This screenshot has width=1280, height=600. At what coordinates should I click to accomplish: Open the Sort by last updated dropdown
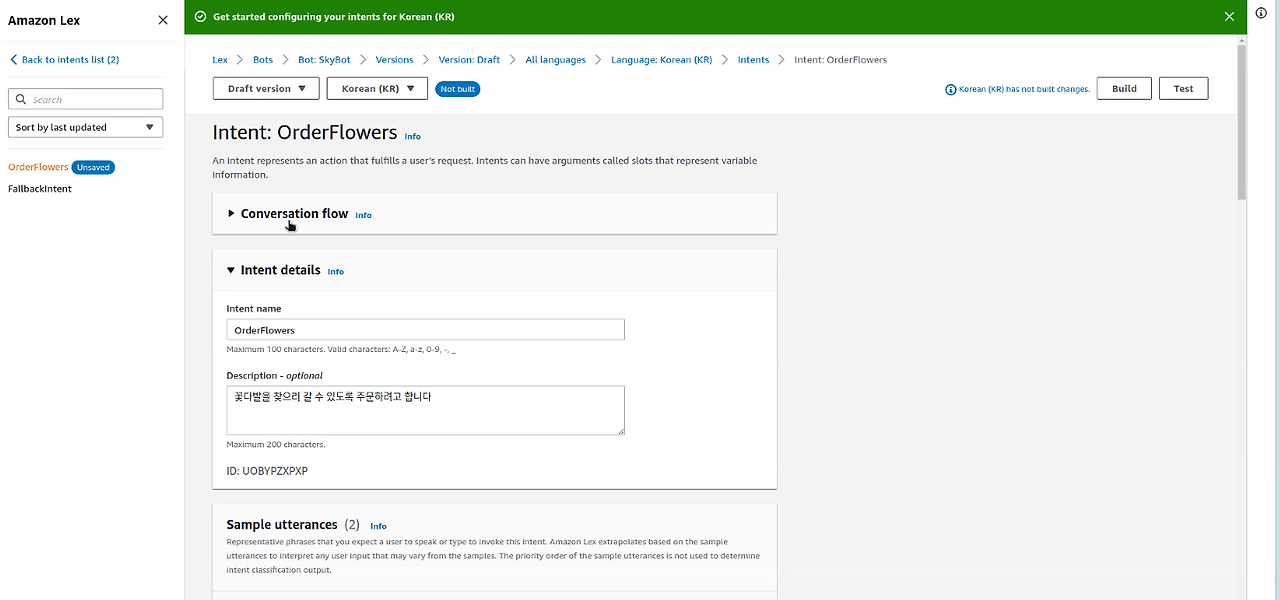85,127
